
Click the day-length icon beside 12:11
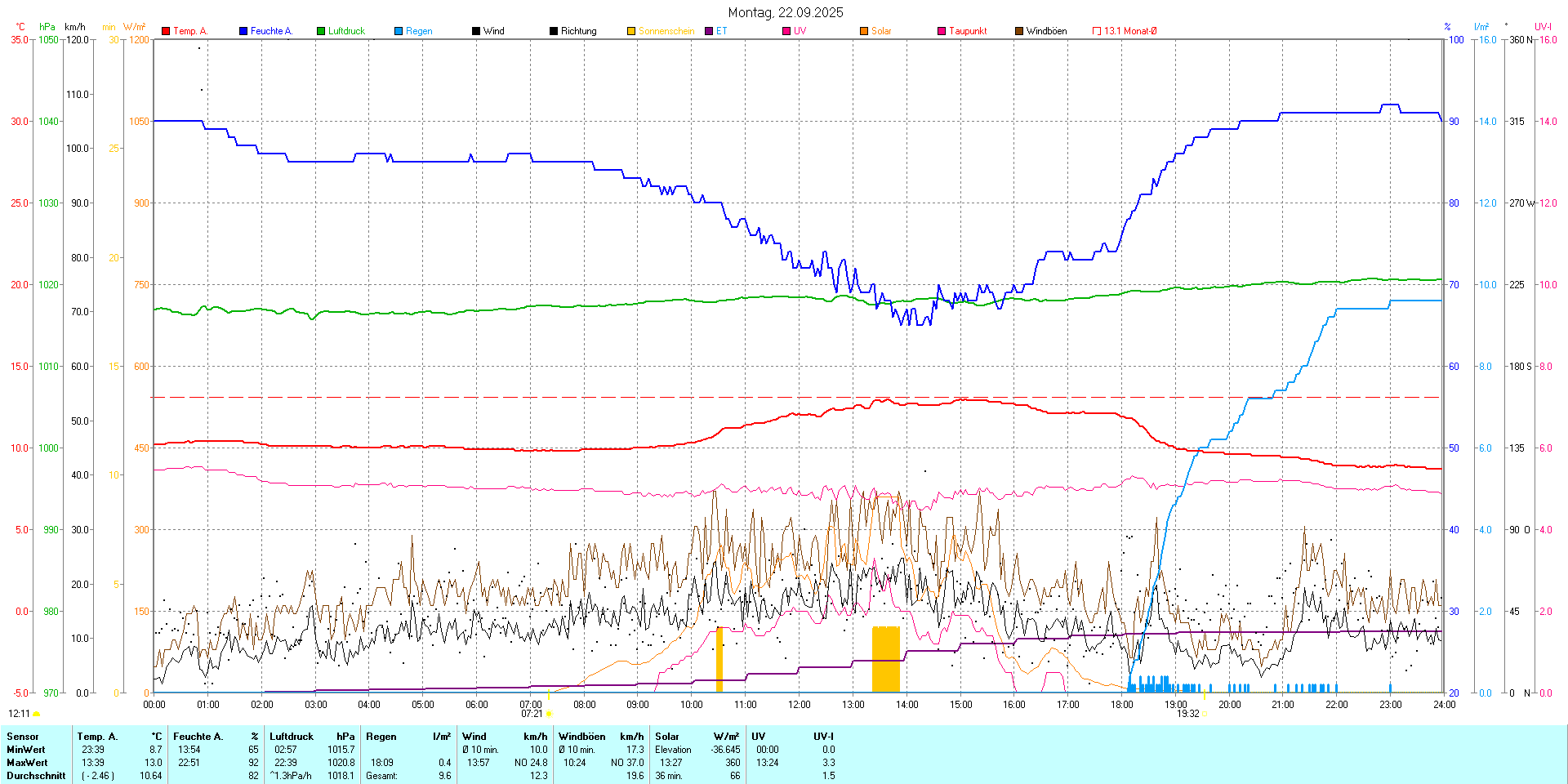[36, 714]
